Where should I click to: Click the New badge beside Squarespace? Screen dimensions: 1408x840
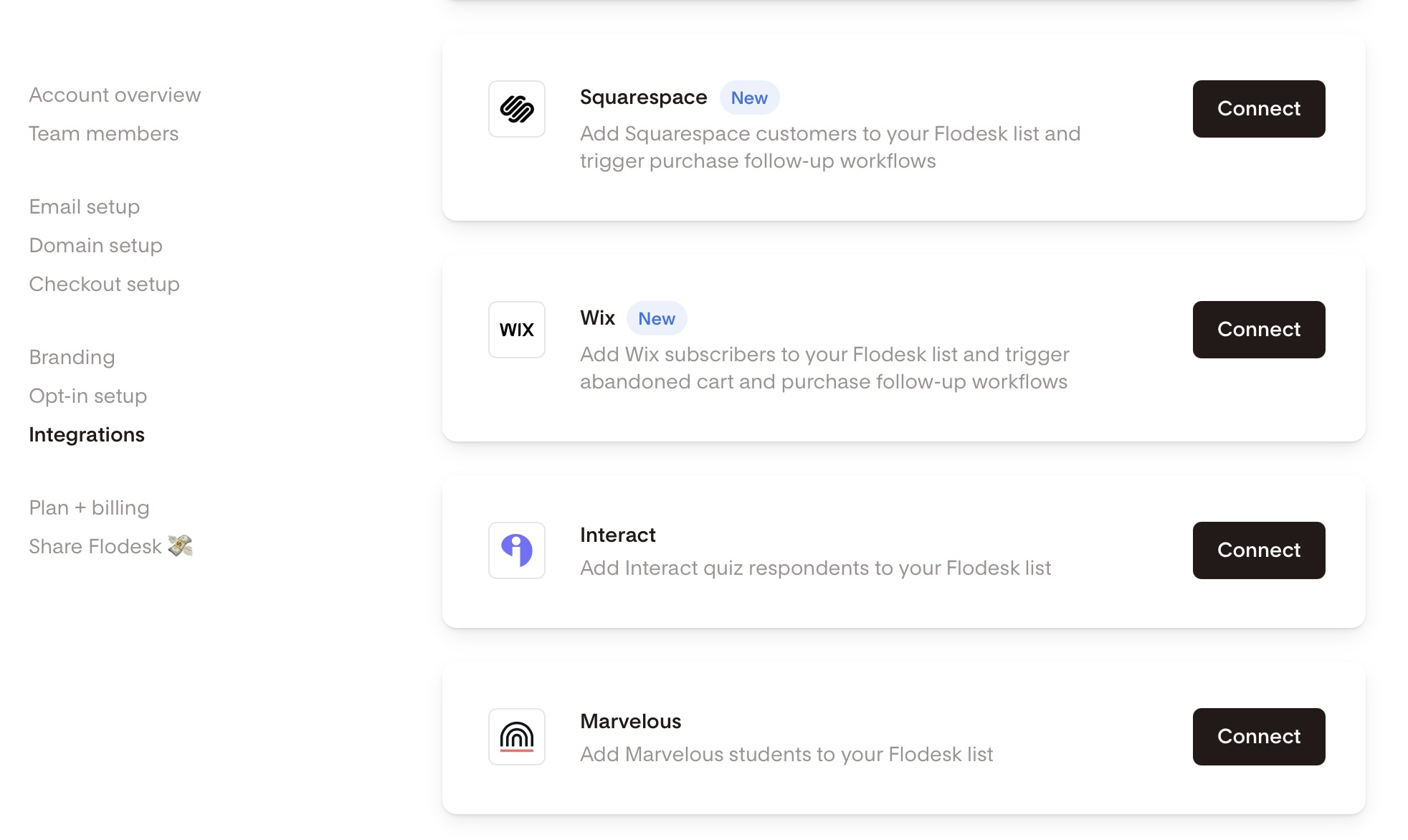(x=749, y=97)
